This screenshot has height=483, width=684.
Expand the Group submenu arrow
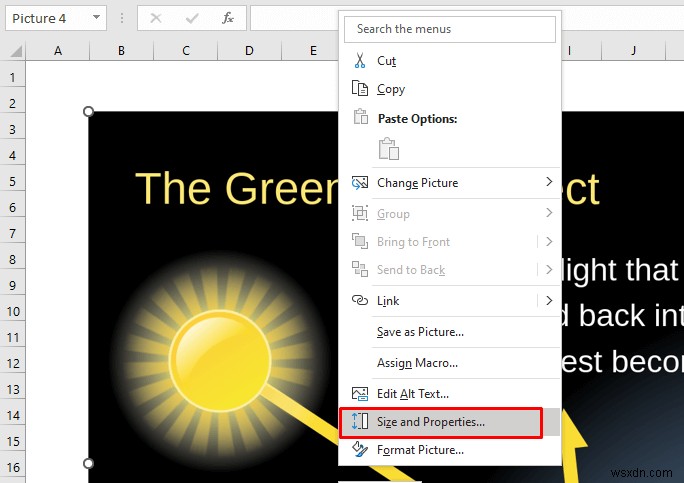pyautogui.click(x=549, y=213)
